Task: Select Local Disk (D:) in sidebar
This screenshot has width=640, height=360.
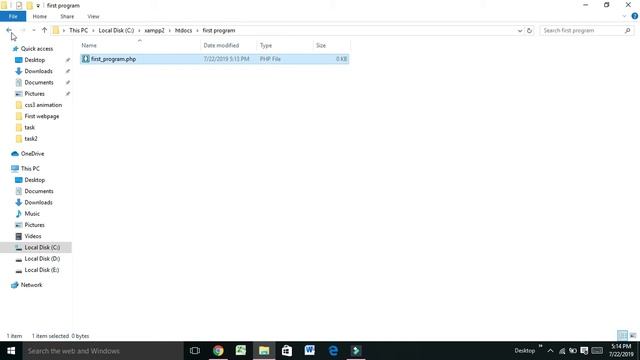Action: coord(42,259)
